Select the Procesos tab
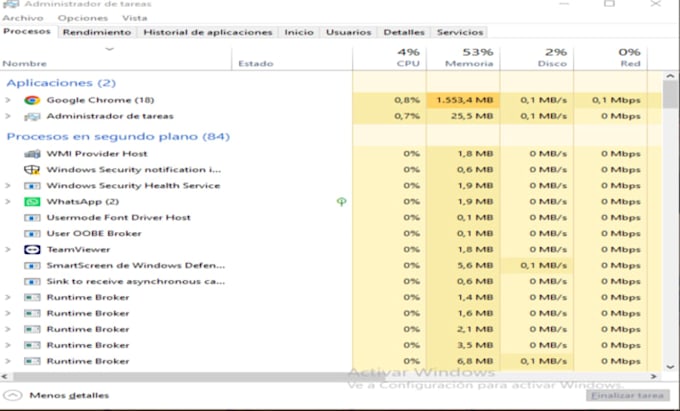The width and height of the screenshot is (680, 411). (27, 32)
